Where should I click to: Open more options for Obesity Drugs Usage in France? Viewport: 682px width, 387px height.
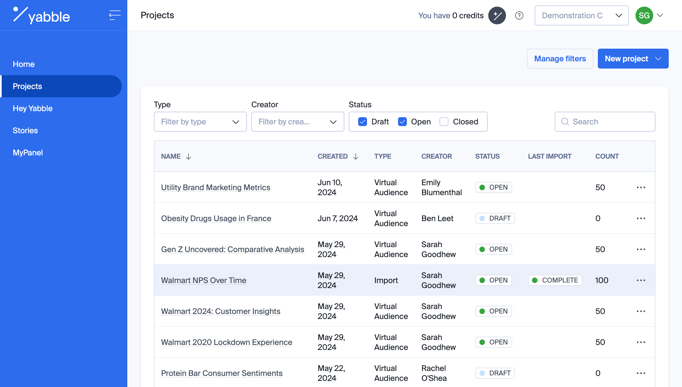pos(641,218)
